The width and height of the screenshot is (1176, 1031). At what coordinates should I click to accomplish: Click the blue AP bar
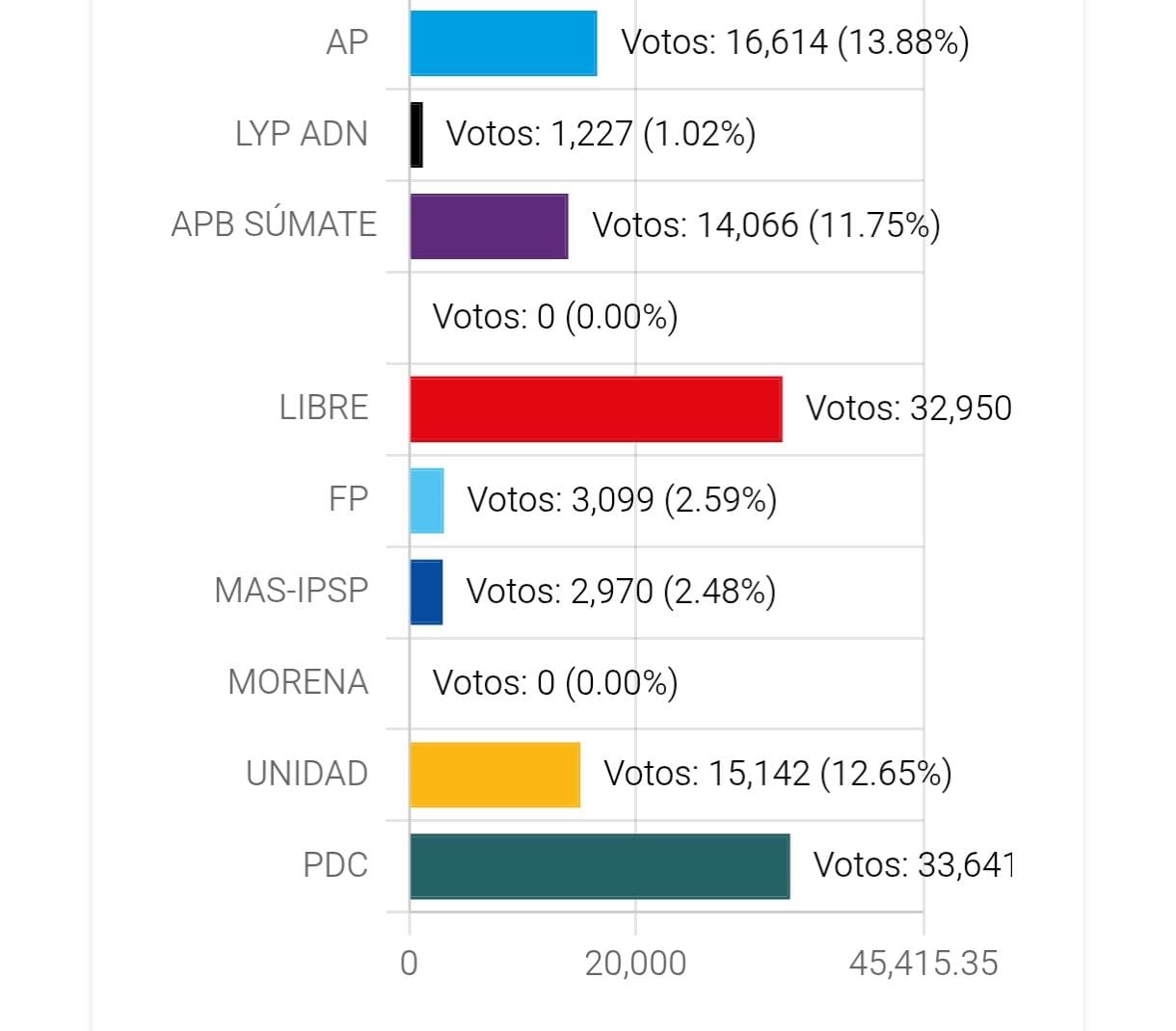[x=503, y=43]
